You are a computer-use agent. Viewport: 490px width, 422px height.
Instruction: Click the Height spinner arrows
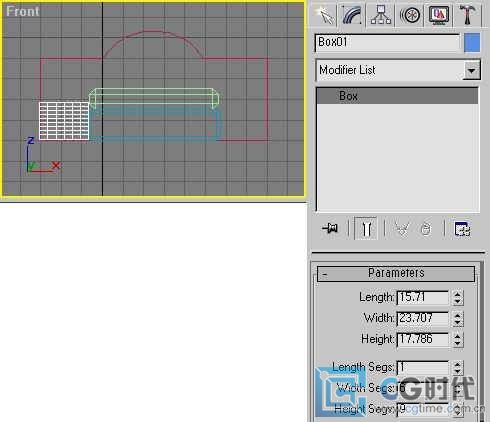pos(458,340)
